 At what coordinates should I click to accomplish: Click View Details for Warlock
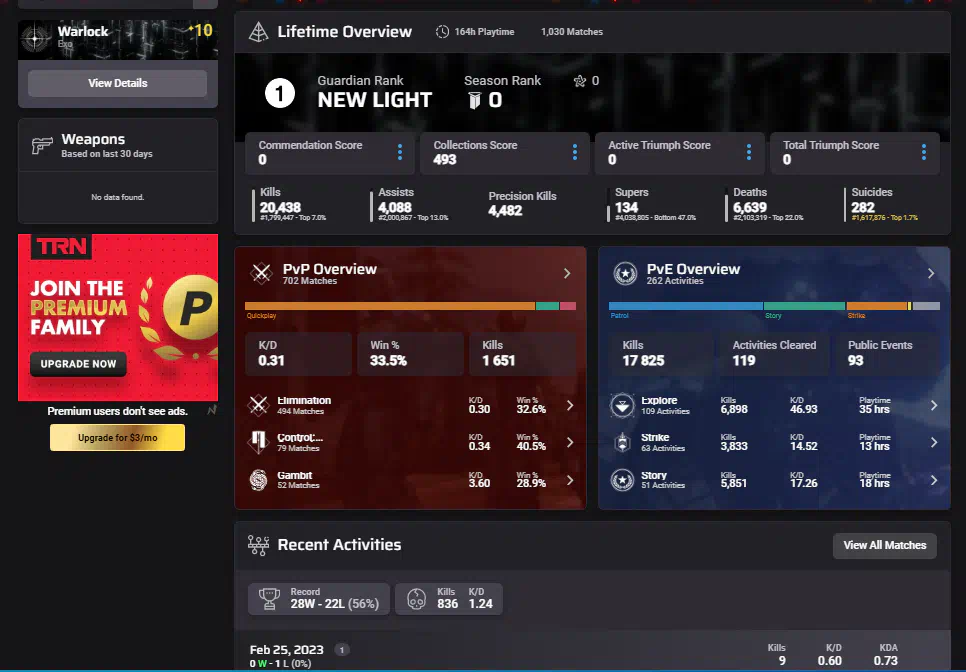point(117,83)
